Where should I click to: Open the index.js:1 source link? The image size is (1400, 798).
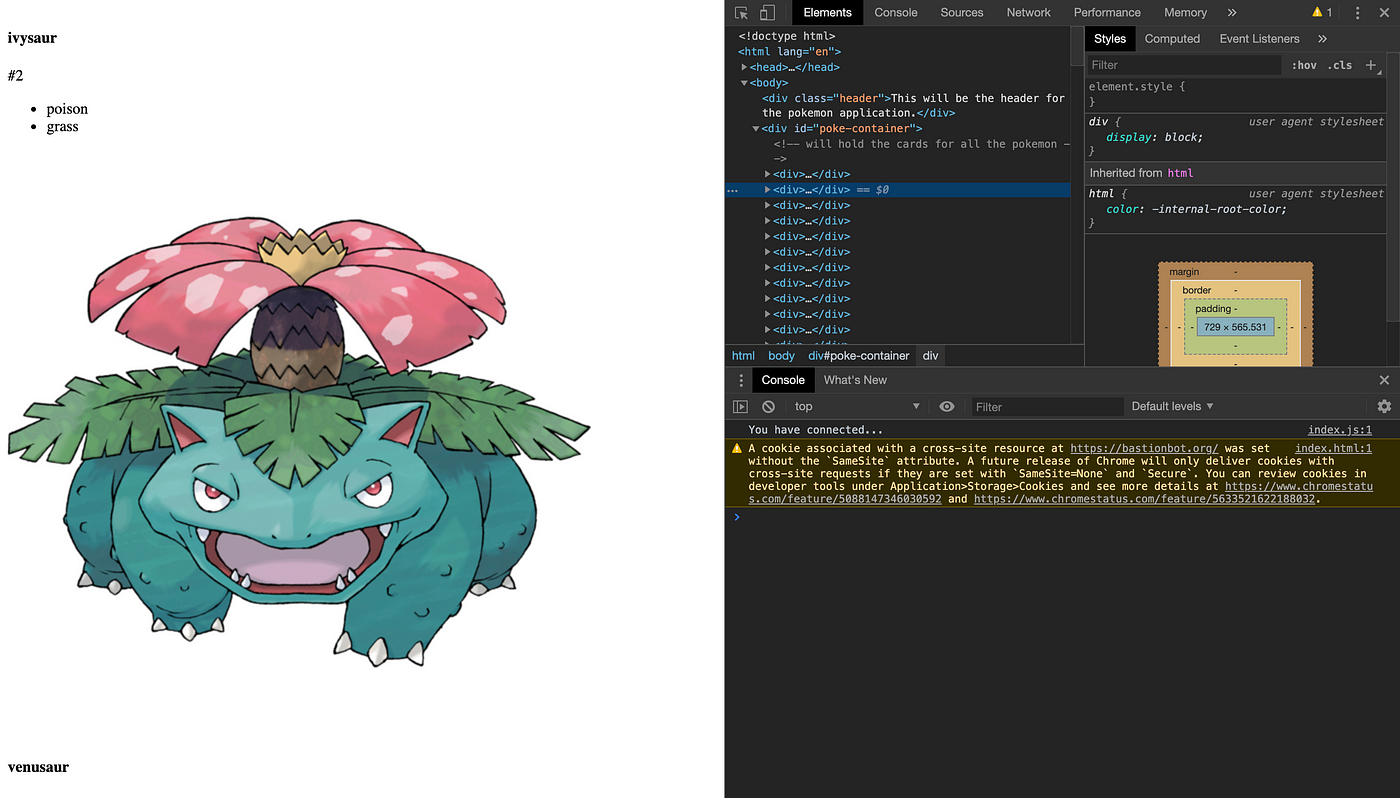point(1340,430)
